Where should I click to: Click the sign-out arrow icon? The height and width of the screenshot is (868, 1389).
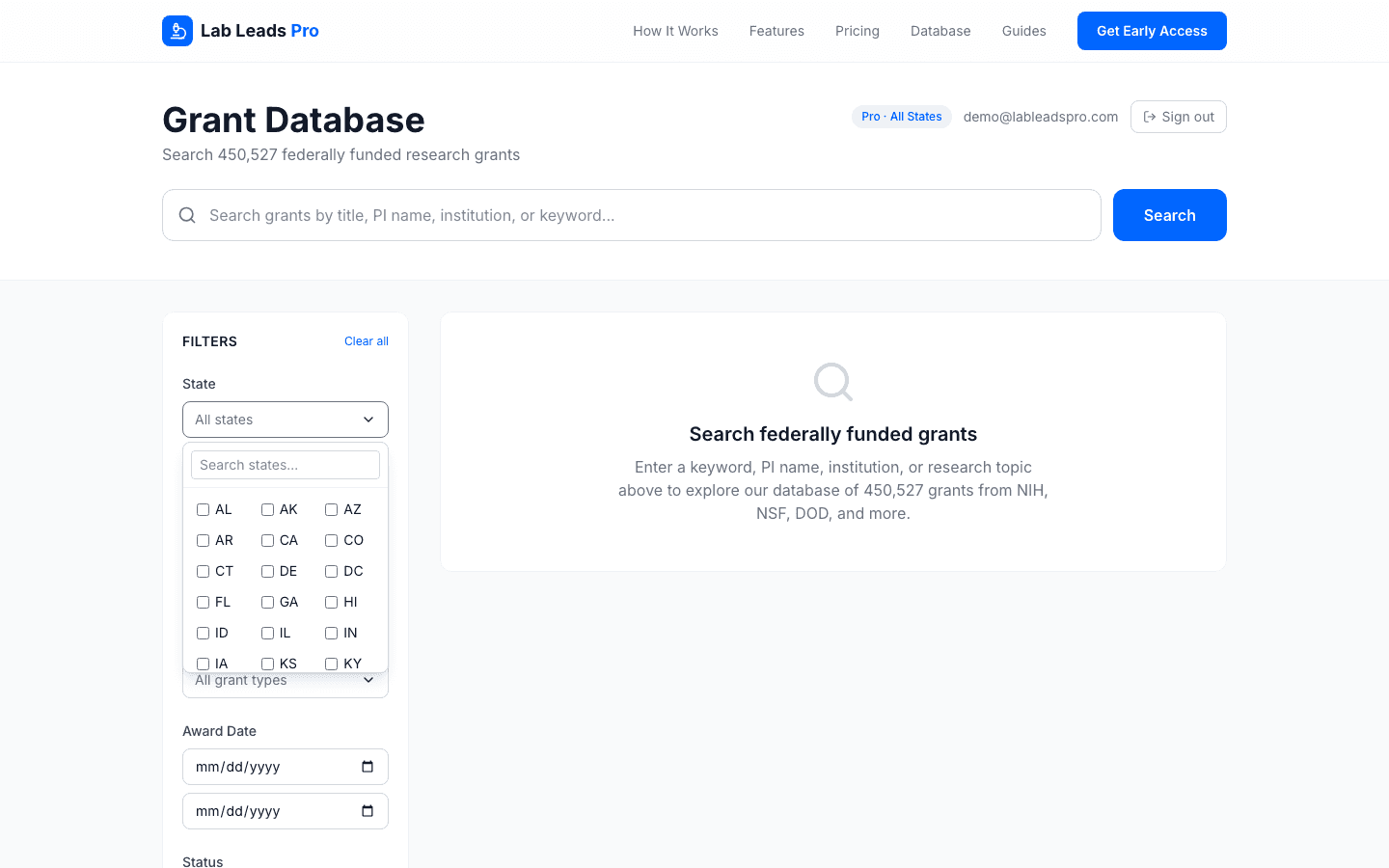pyautogui.click(x=1150, y=117)
